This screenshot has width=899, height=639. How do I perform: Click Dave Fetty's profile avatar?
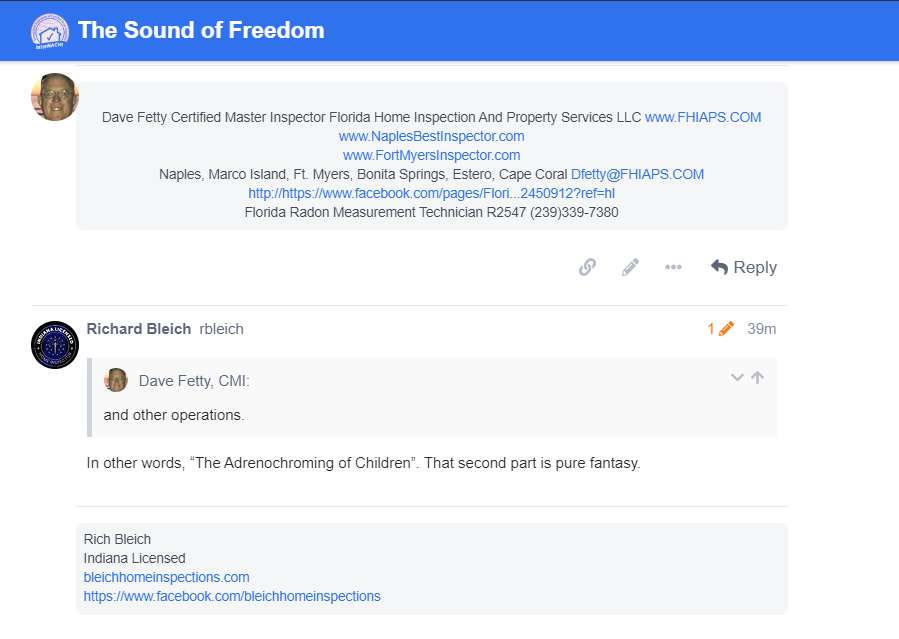point(55,98)
